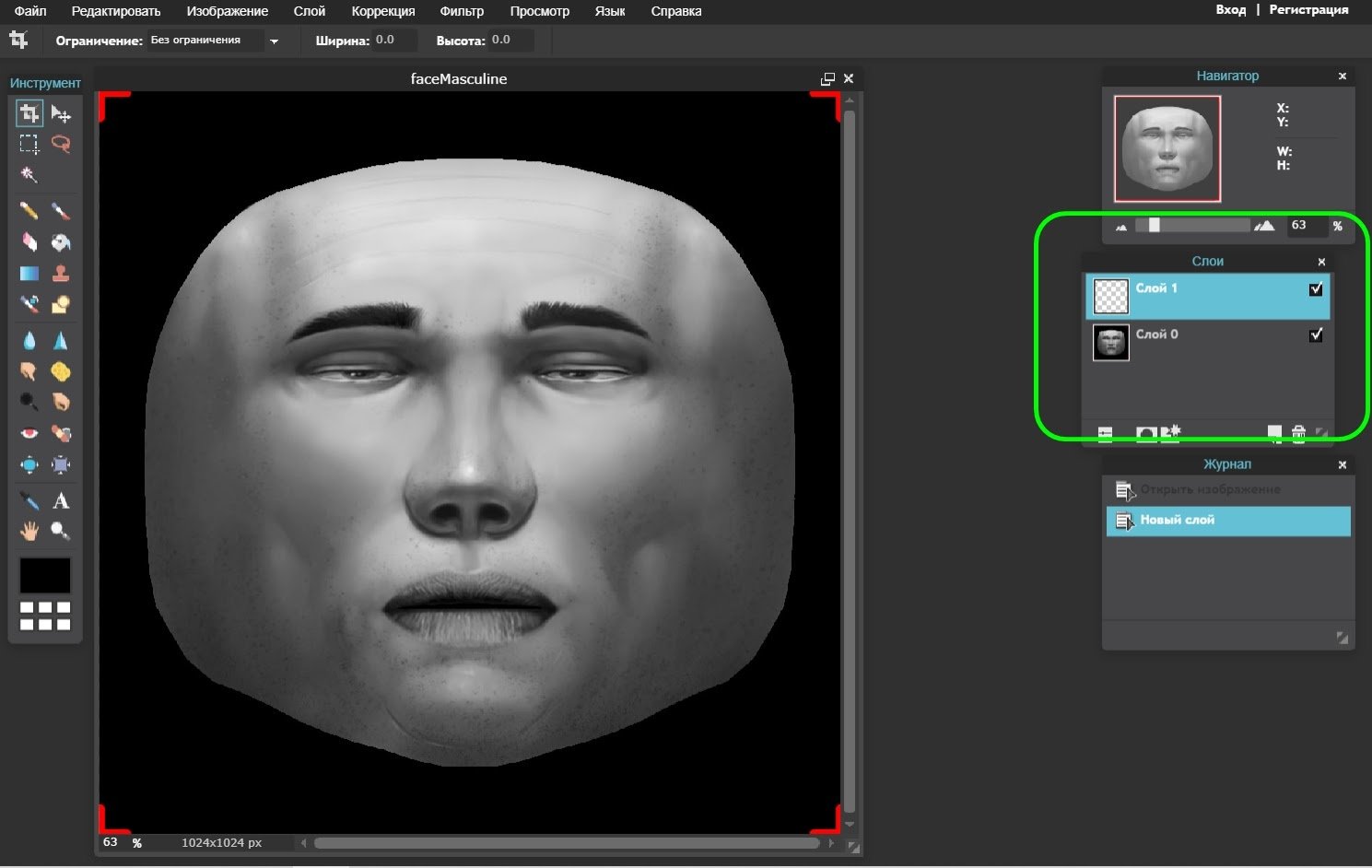Hide Слой 1 using its visibility checkbox
This screenshot has height=868, width=1372.
(x=1316, y=289)
